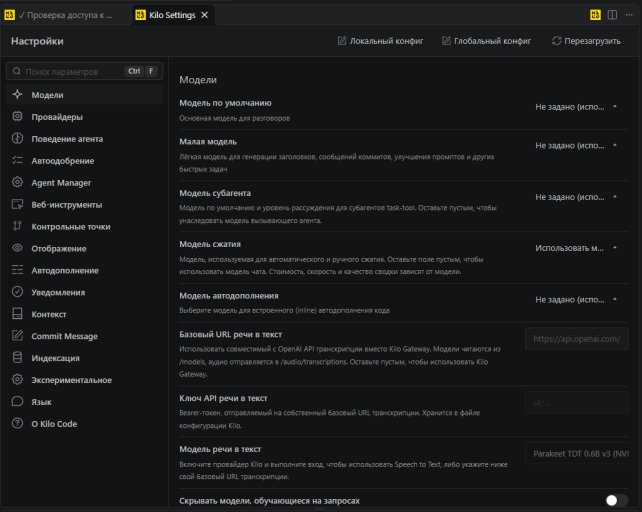Image resolution: width=642 pixels, height=512 pixels.
Task: Open the О Kilo Code section
Action: [x=85, y=424]
